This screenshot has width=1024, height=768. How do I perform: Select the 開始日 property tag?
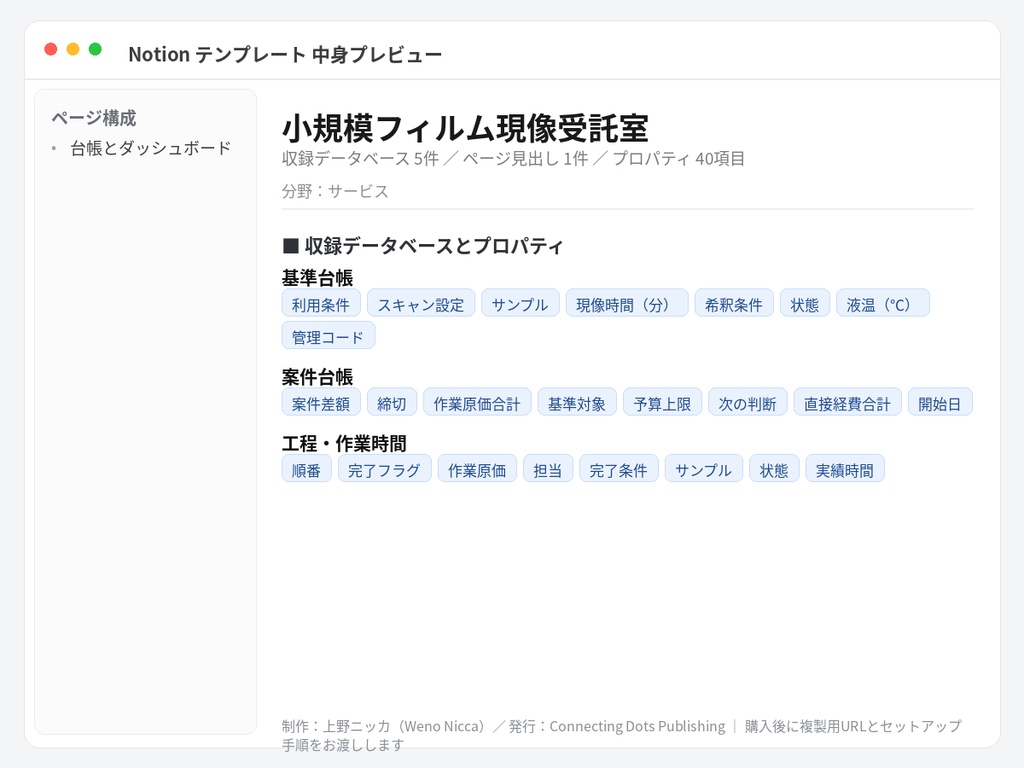pos(940,402)
